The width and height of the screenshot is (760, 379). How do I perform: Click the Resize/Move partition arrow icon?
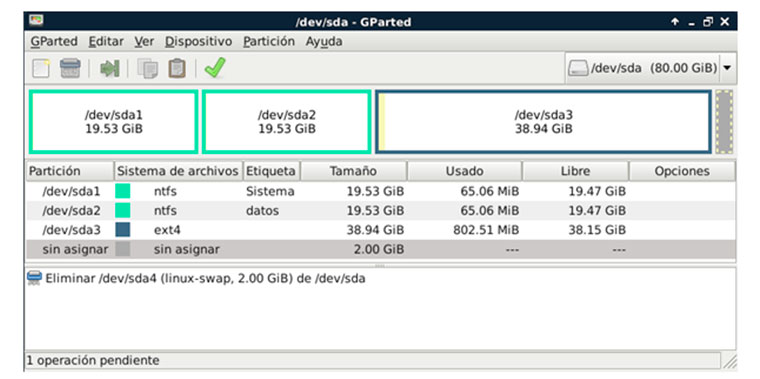[110, 68]
